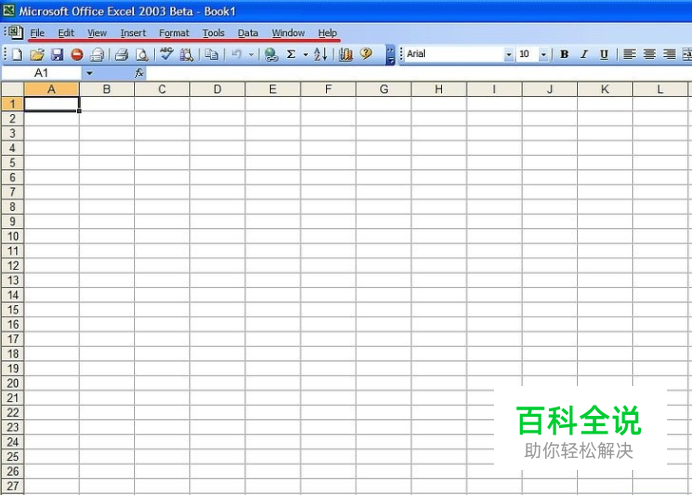Open the Help menu

327,33
